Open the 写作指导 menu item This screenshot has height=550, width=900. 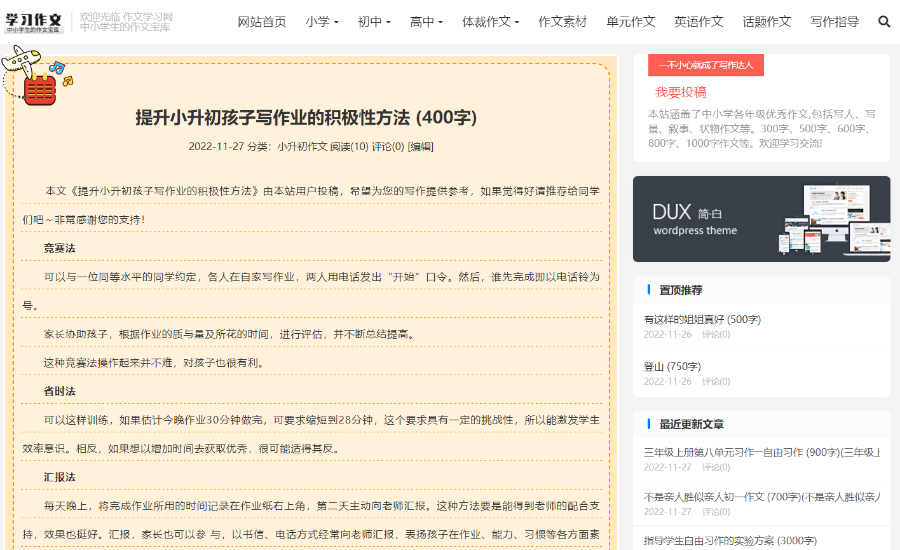pyautogui.click(x=835, y=22)
